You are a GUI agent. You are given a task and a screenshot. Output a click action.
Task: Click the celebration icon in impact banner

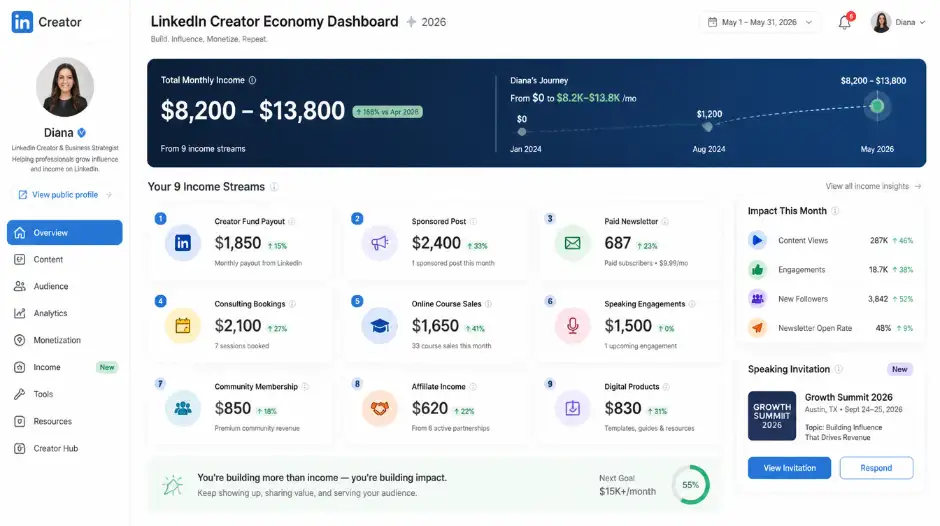click(x=173, y=485)
